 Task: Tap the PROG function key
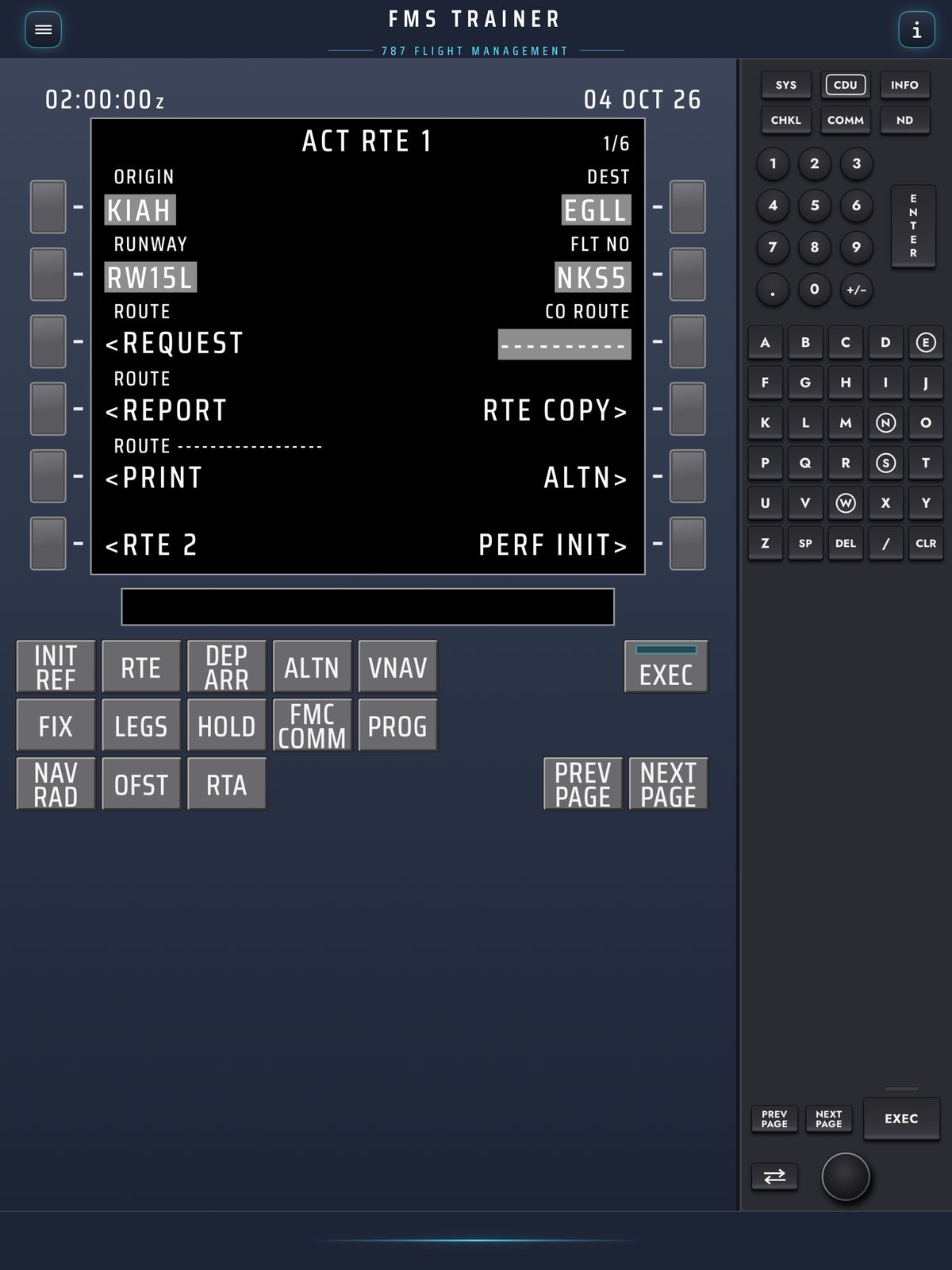pyautogui.click(x=397, y=725)
